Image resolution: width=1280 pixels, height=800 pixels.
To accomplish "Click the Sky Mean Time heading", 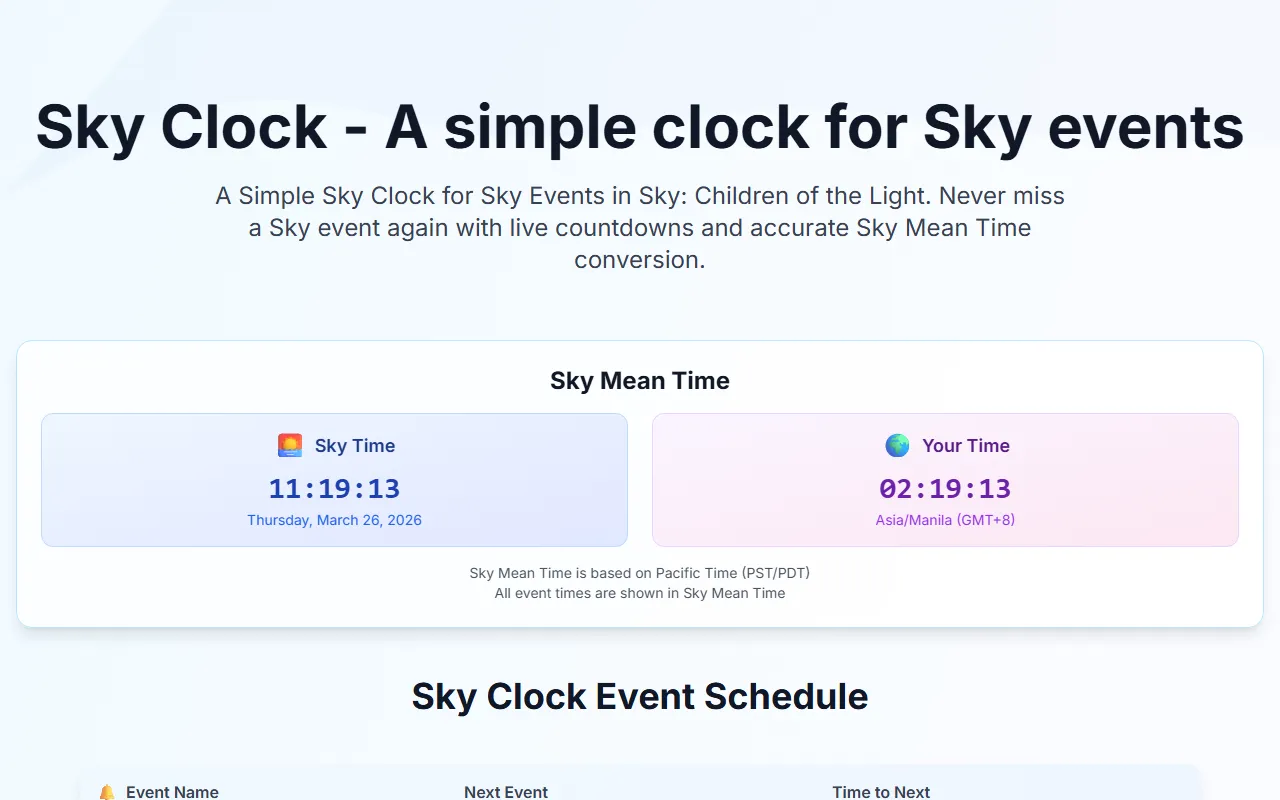I will (x=640, y=381).
